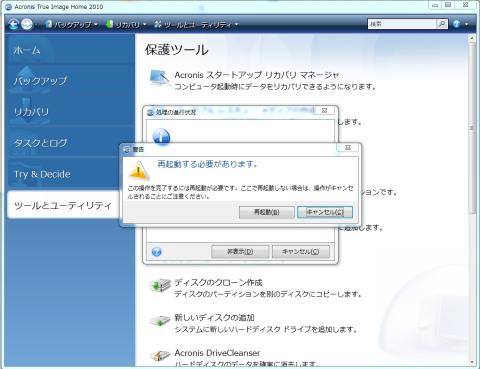Click キャンセル(C) in progress dialog

tap(301, 251)
